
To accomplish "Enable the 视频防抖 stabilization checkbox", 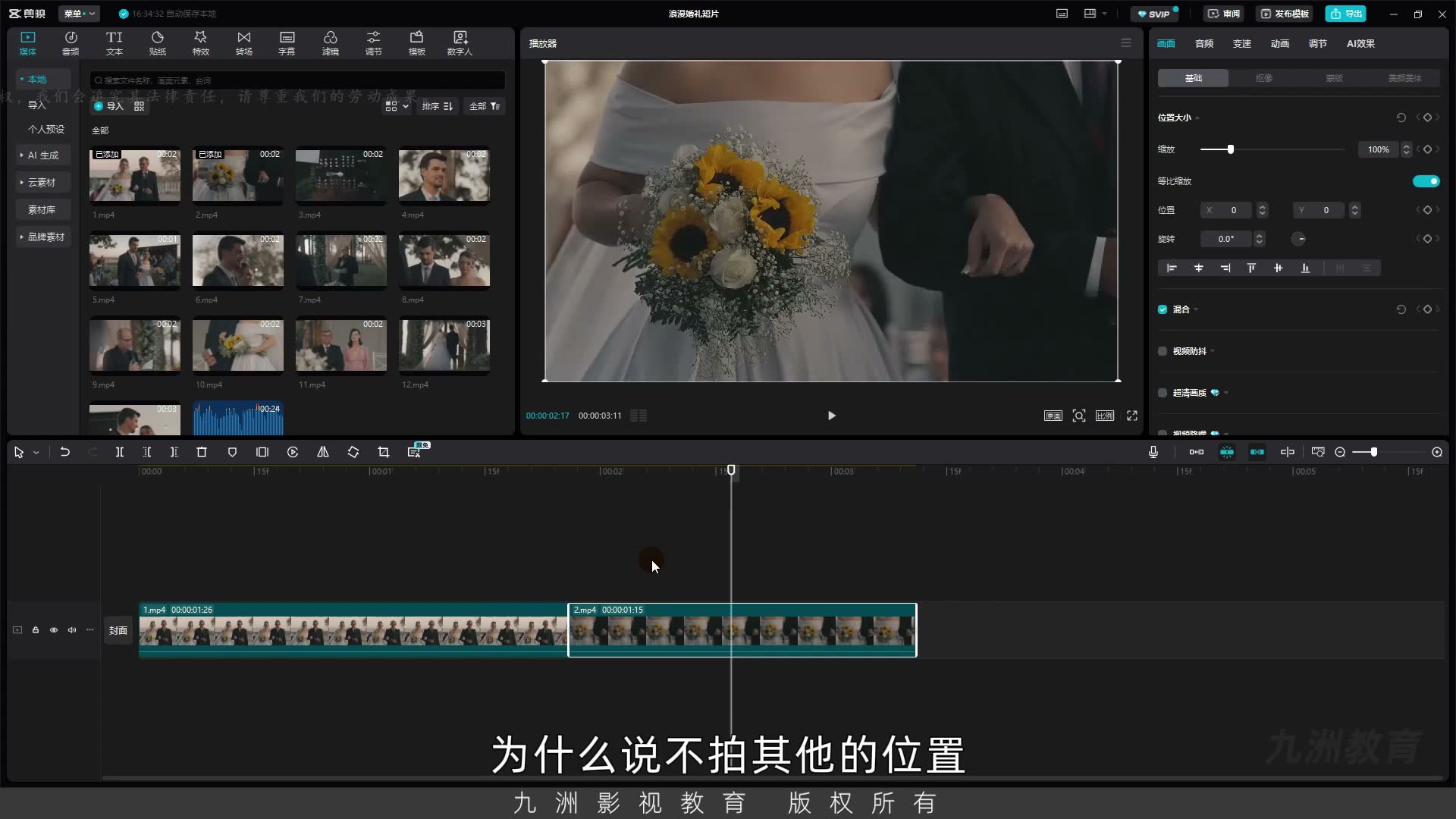I will pos(1163,351).
